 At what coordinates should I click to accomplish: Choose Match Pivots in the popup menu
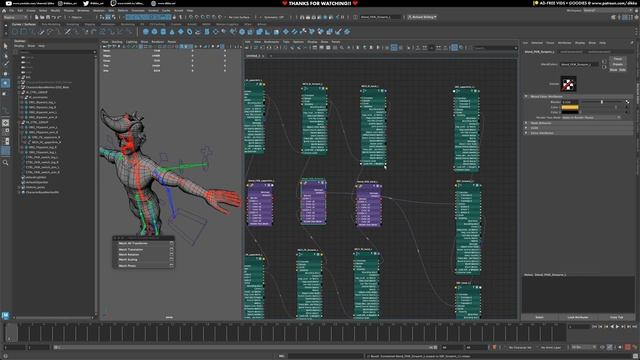pyautogui.click(x=127, y=265)
